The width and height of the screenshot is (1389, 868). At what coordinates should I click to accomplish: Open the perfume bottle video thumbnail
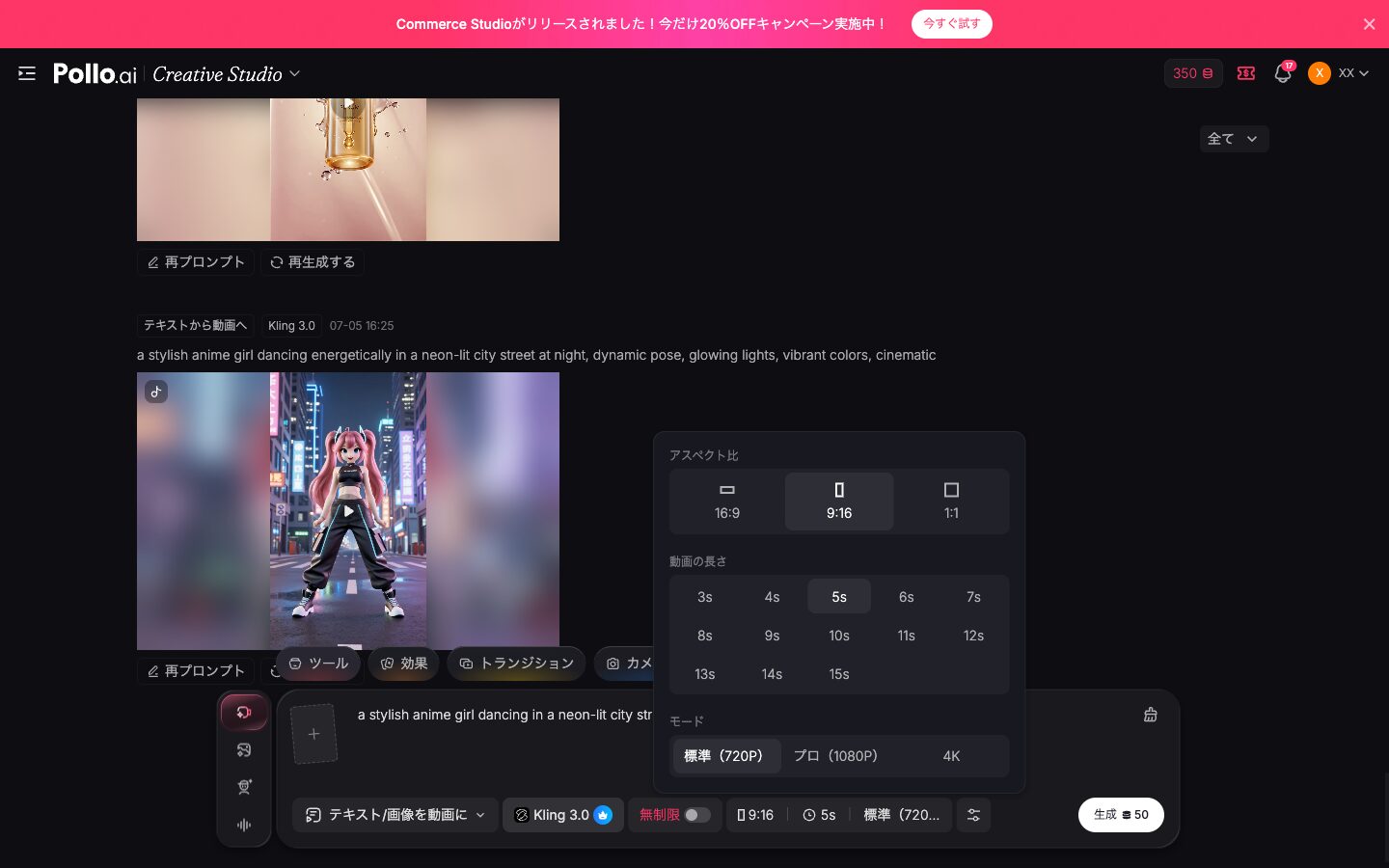tap(348, 170)
